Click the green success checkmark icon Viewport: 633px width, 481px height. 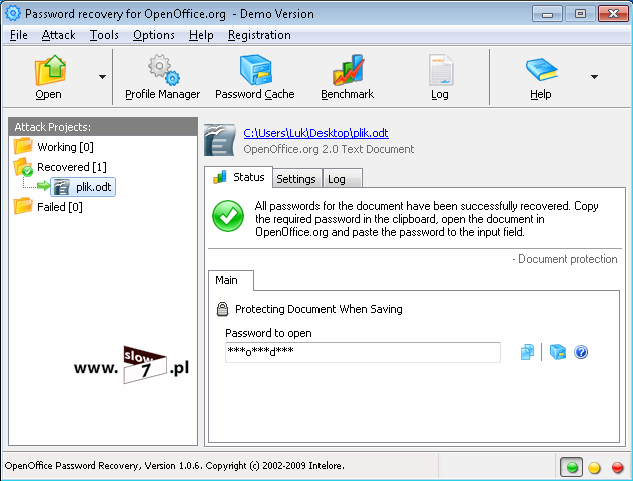[x=228, y=216]
